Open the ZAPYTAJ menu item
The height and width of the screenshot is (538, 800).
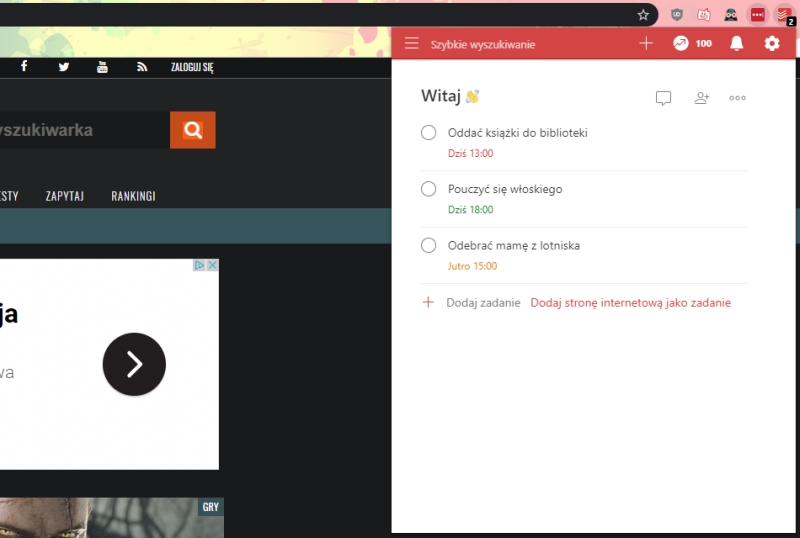point(64,196)
